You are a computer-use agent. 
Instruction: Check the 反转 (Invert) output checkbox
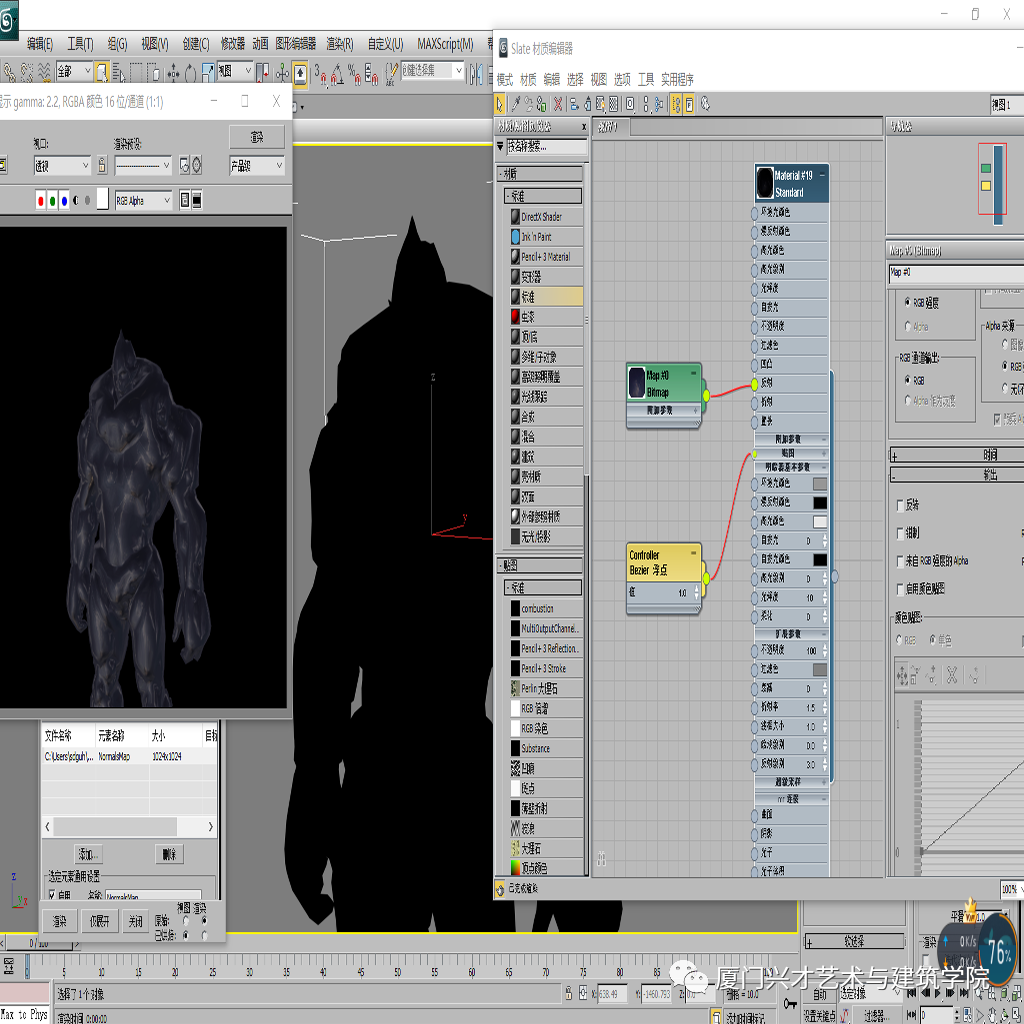(901, 504)
